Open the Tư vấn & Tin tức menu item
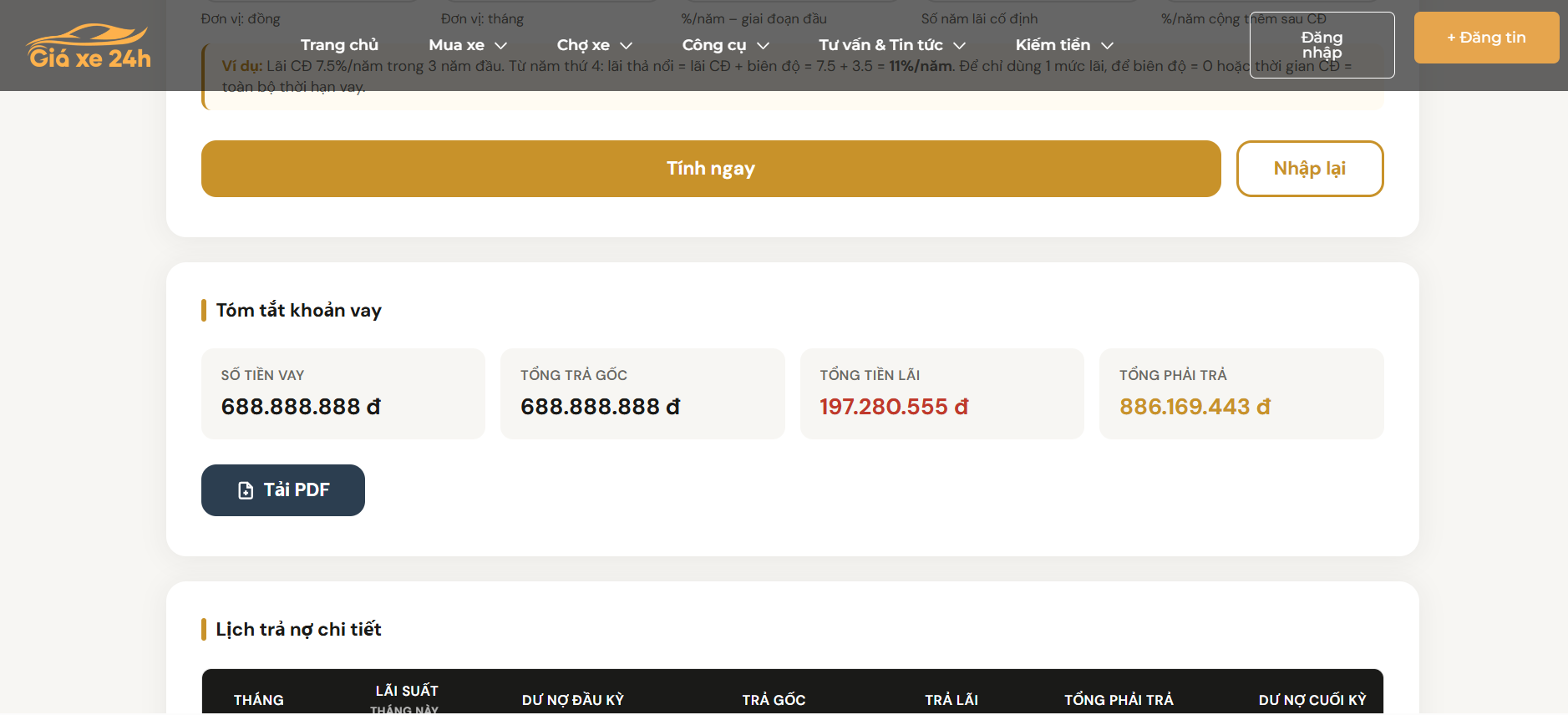Viewport: 1568px width, 715px height. coord(880,45)
